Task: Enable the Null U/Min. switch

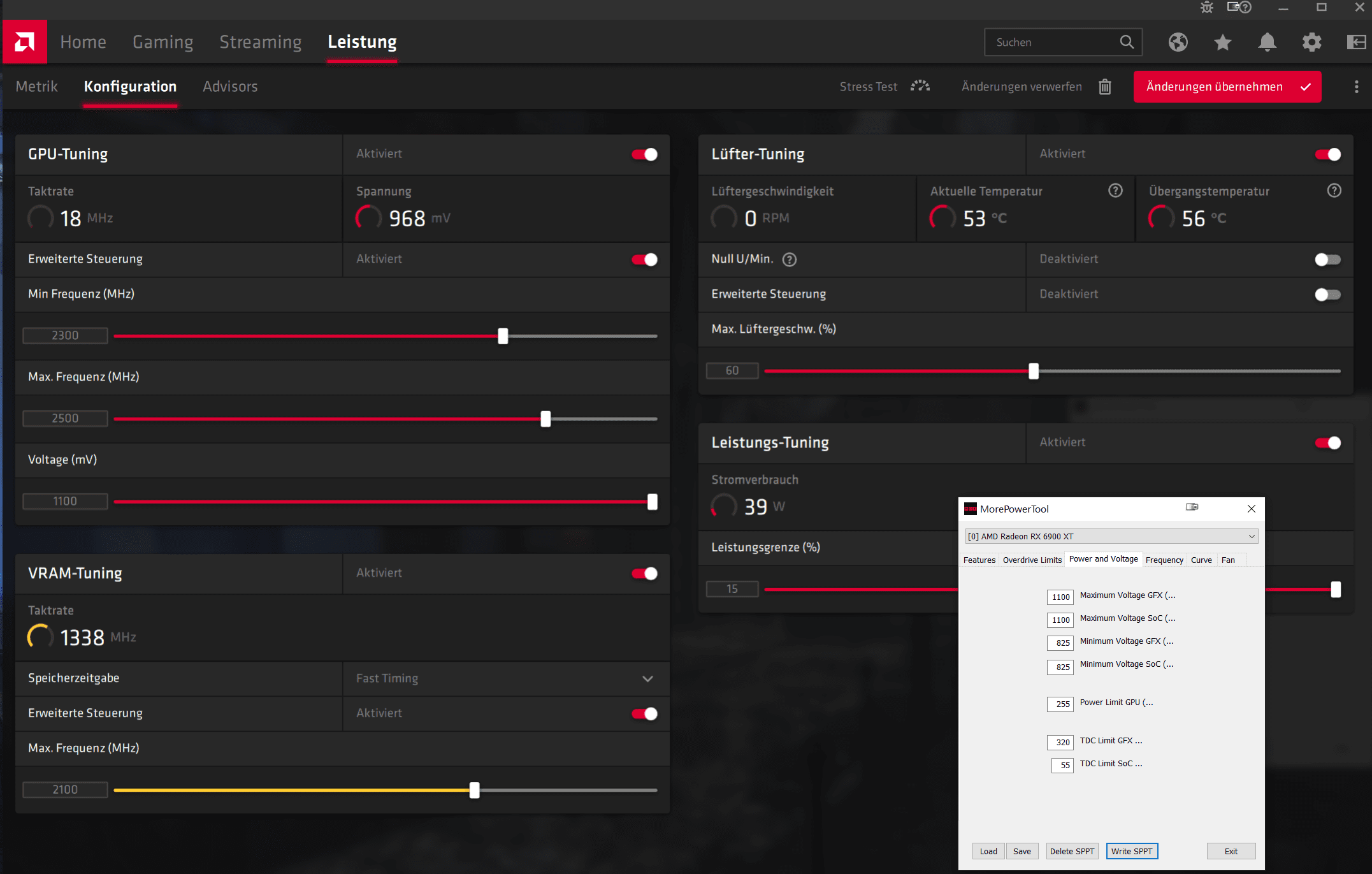Action: tap(1328, 259)
